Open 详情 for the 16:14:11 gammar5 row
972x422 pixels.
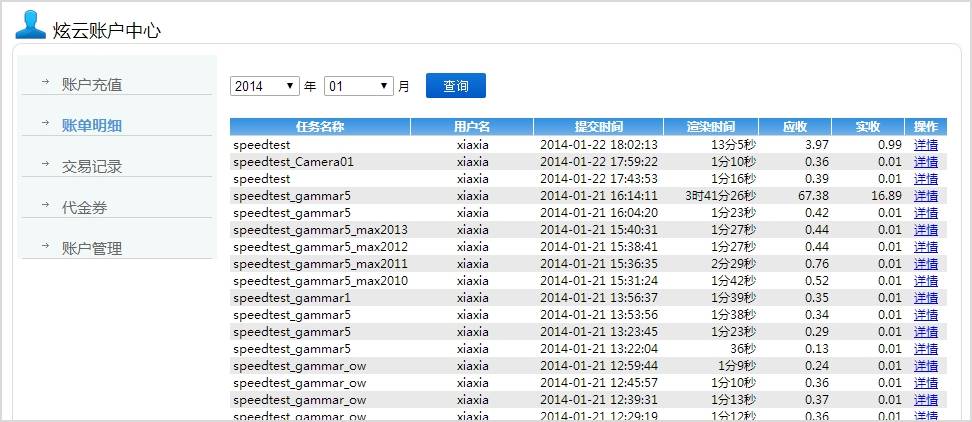tap(926, 196)
